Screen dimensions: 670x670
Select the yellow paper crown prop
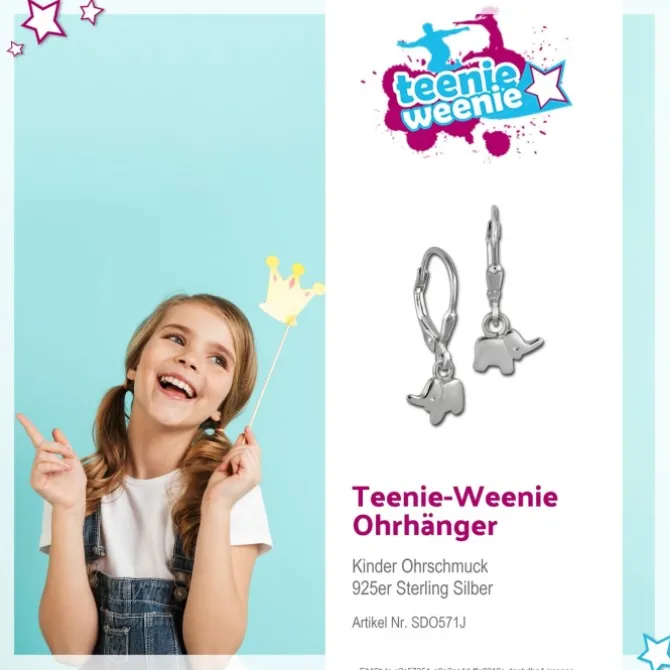pyautogui.click(x=292, y=290)
